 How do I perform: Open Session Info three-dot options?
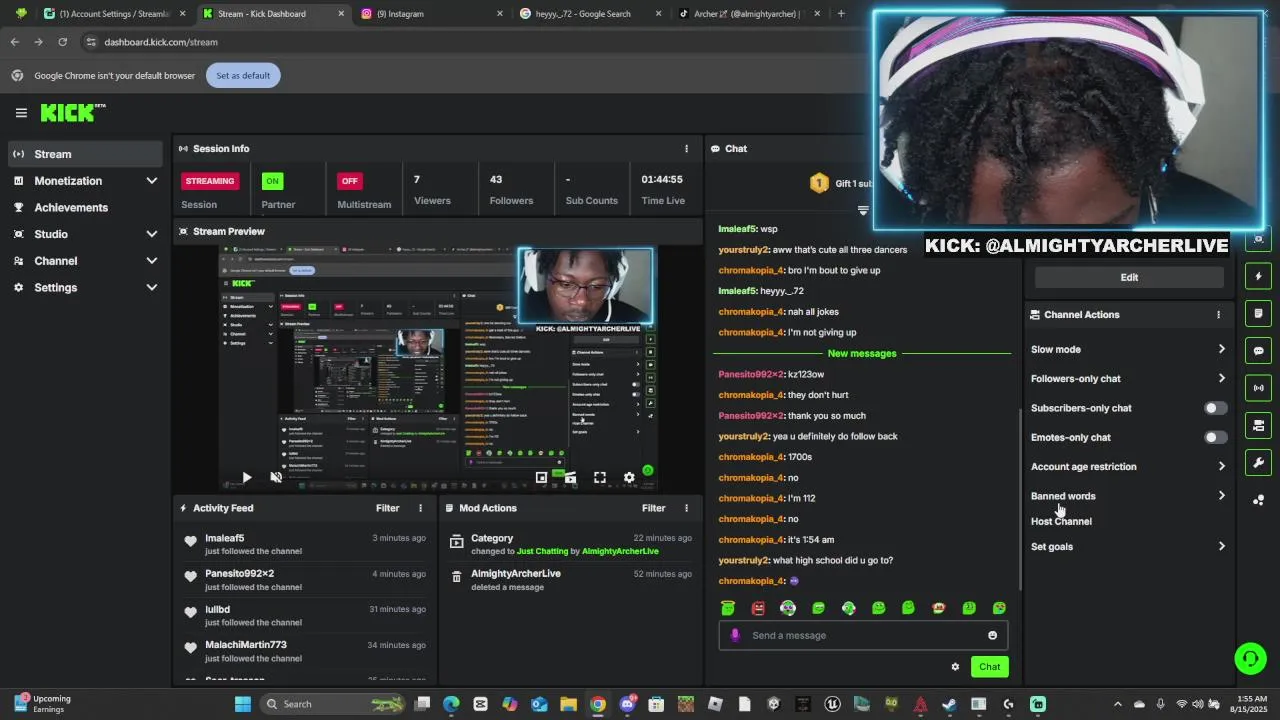coord(686,148)
